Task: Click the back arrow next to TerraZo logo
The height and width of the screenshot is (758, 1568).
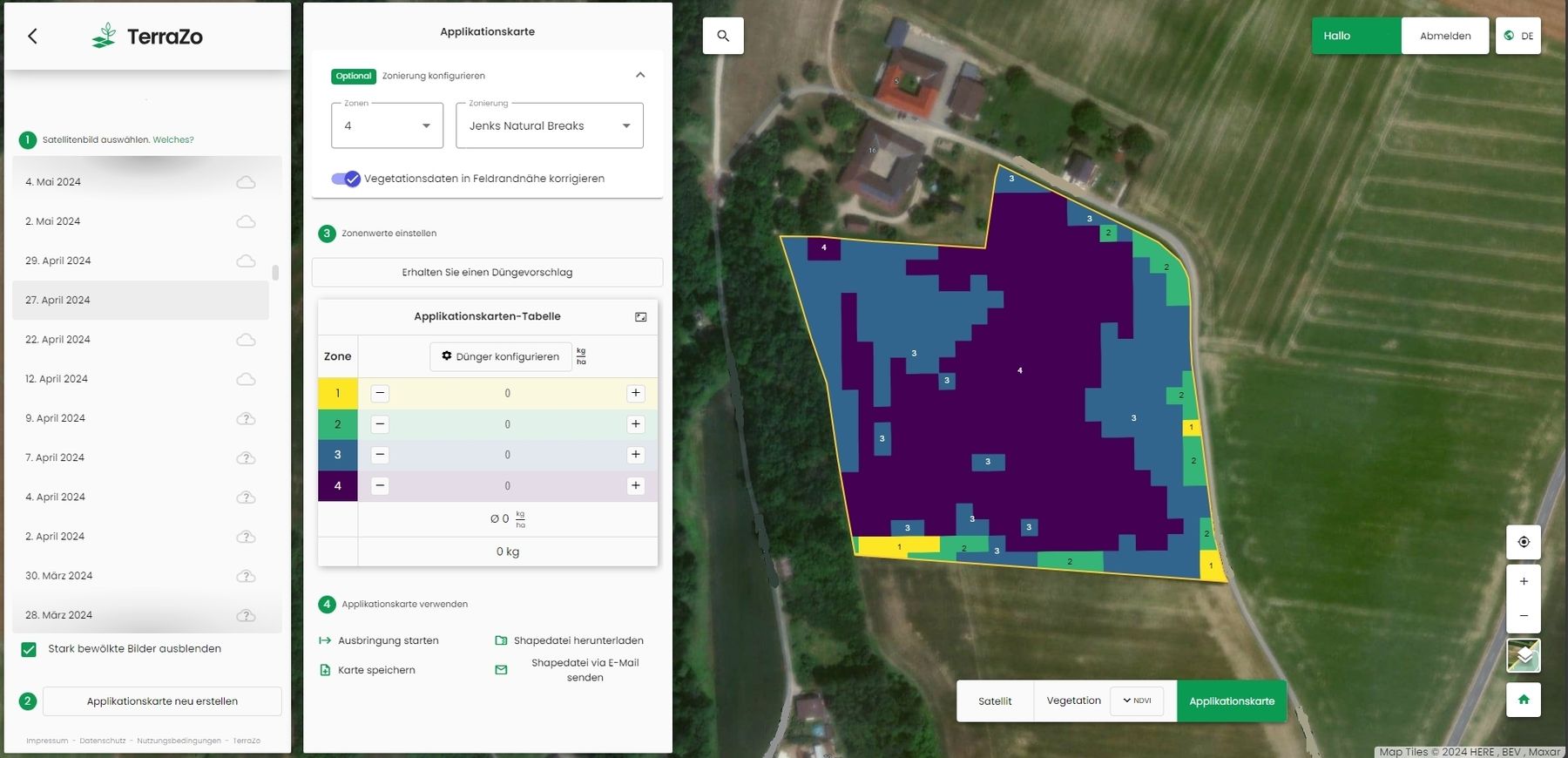Action: point(33,36)
